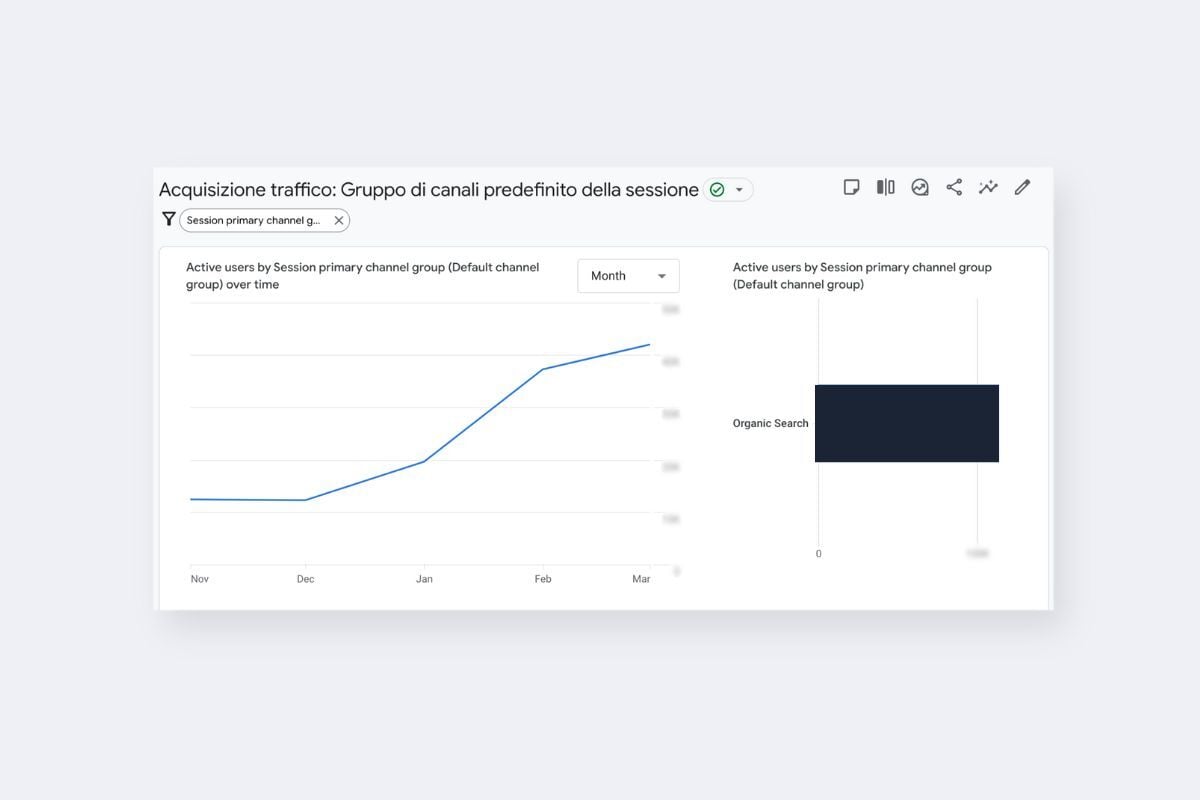Screen dimensions: 1200x800
Task: Open the green checkmark status dropdown
Action: pos(728,189)
